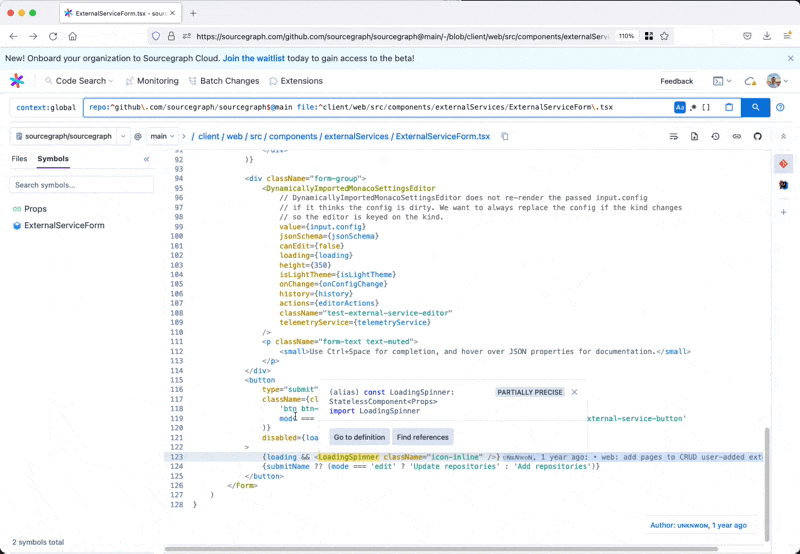This screenshot has height=554, width=800.
Task: Toggle line wrapping in toolbar
Action: [673, 136]
